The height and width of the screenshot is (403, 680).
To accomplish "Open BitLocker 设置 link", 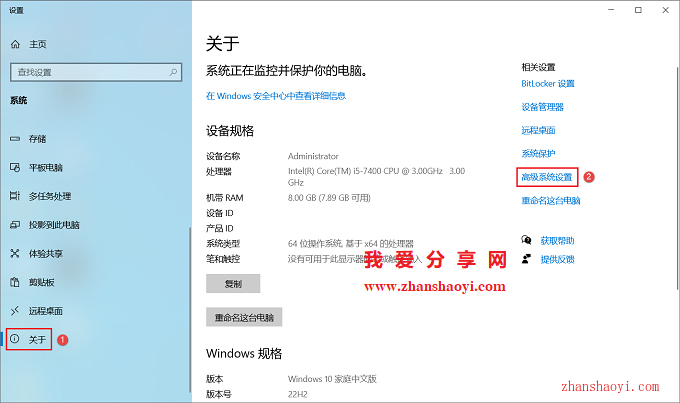I will [548, 84].
